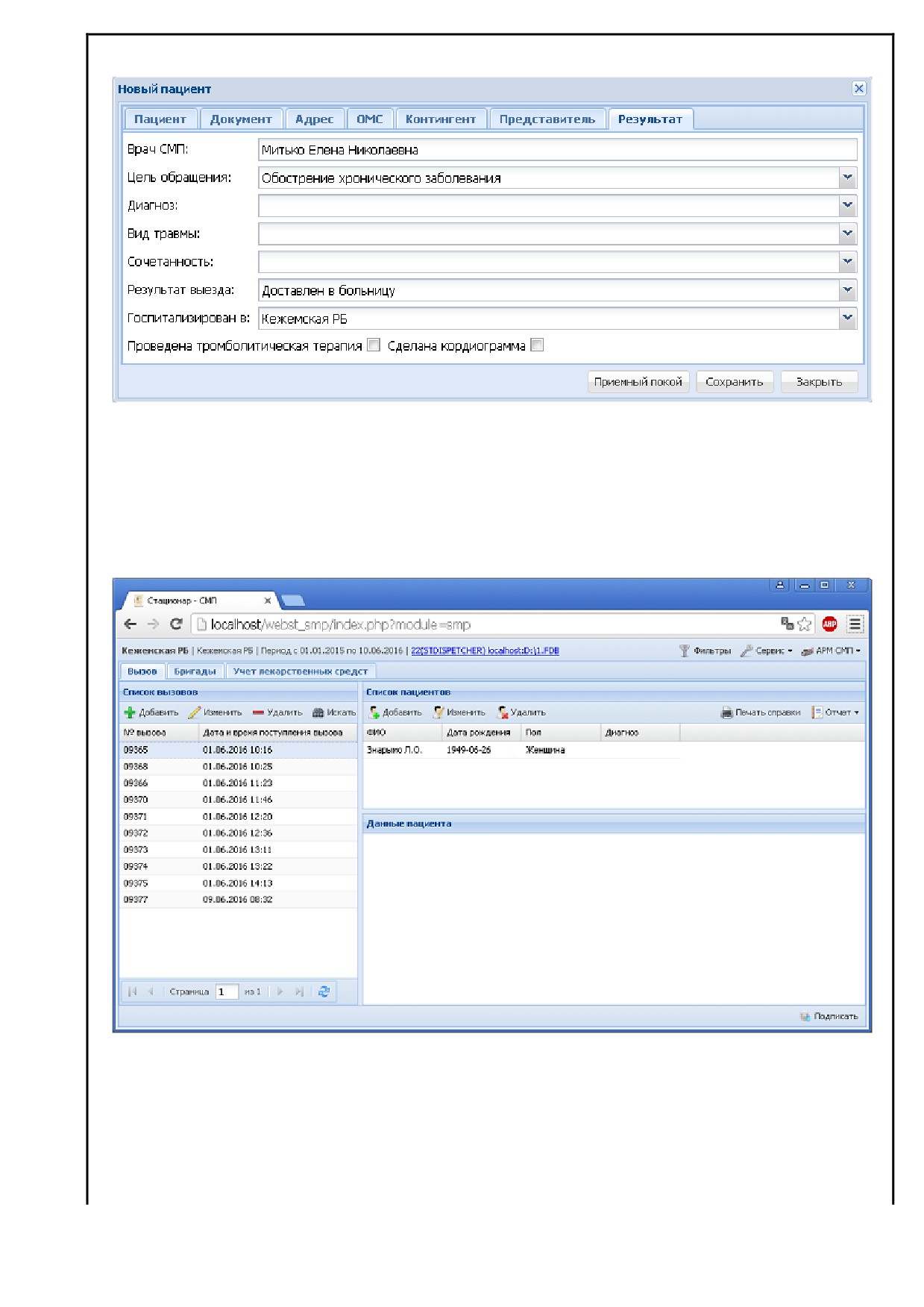Switch to the Вызов tab
The width and height of the screenshot is (924, 1307).
tap(142, 671)
